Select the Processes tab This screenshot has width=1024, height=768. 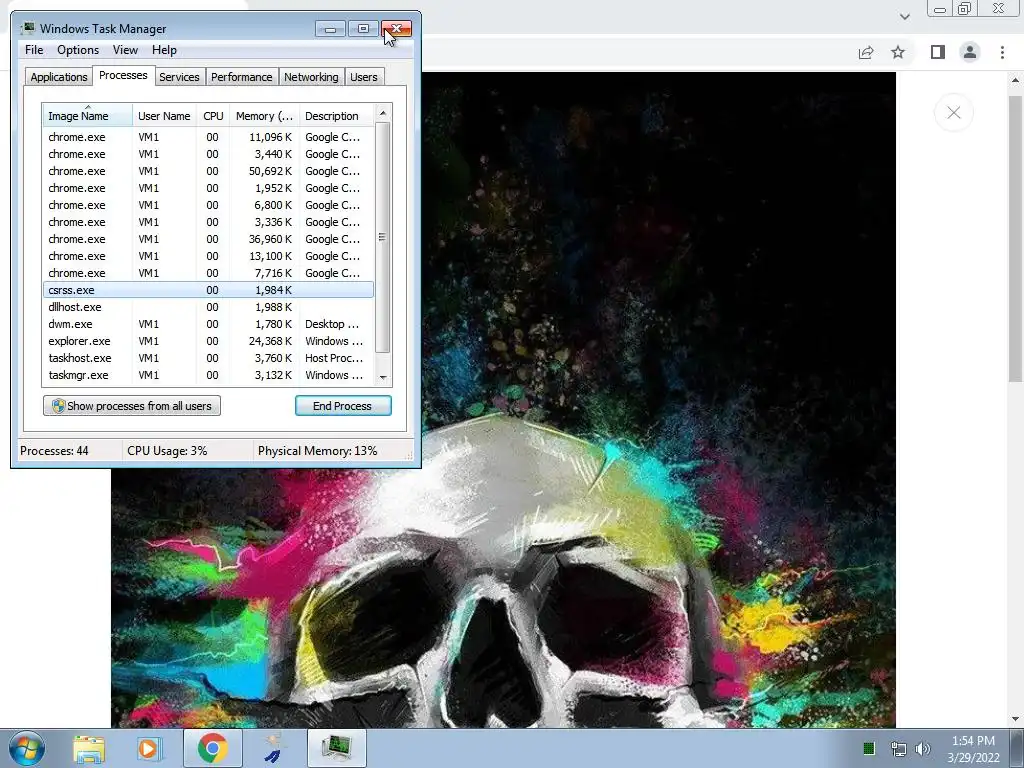(x=123, y=75)
